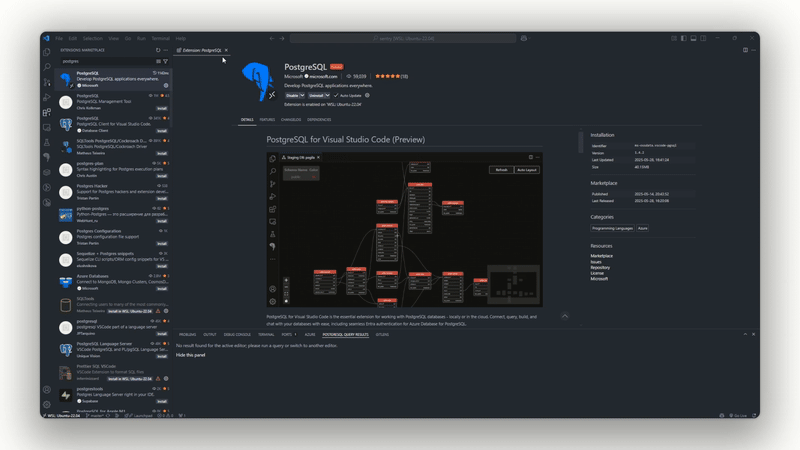The width and height of the screenshot is (800, 450).
Task: Split the editor to the right
Action: (745, 50)
